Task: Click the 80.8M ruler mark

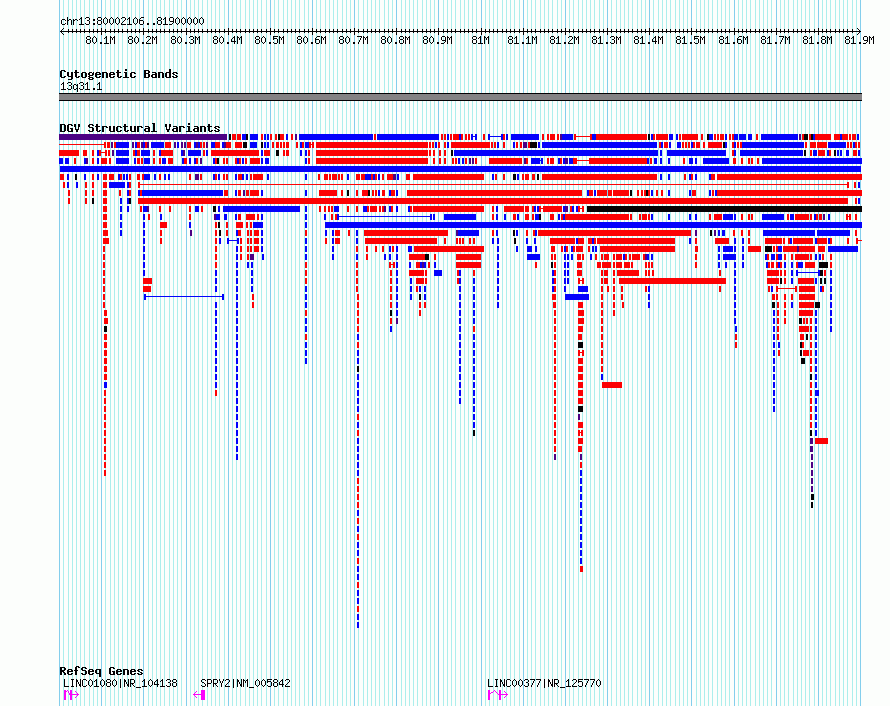Action: (x=396, y=40)
